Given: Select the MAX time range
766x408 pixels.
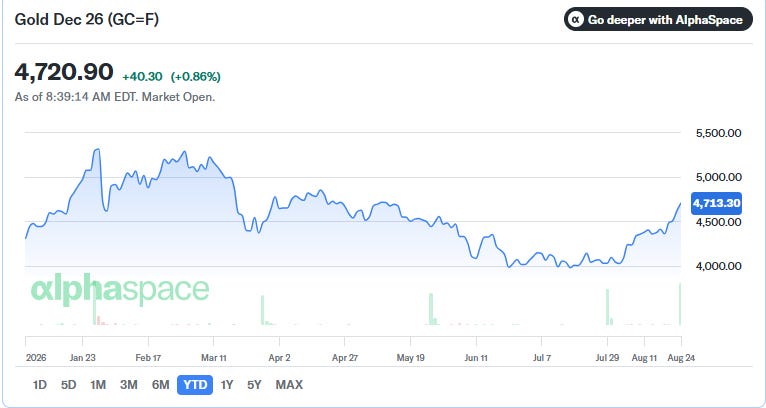Looking at the screenshot, I should click(289, 385).
